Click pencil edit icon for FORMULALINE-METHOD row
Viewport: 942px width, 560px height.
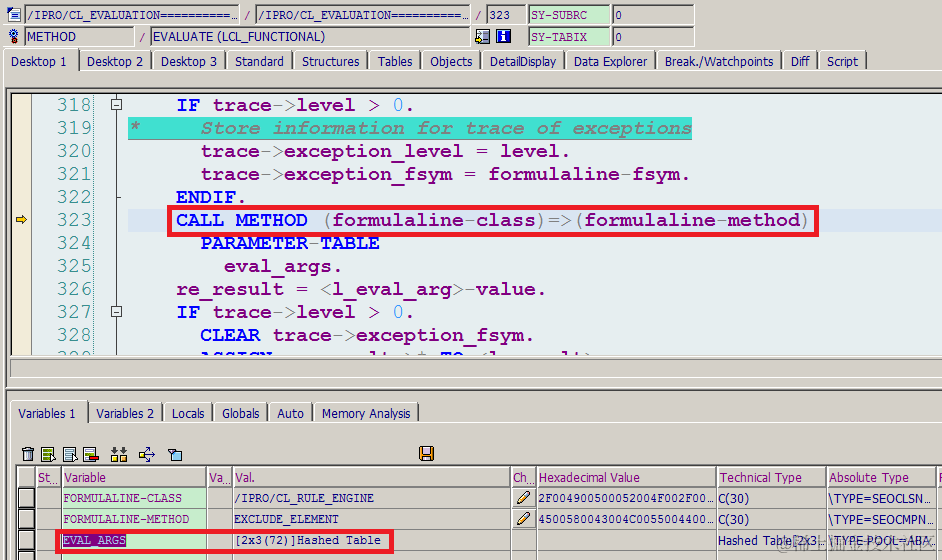523,519
